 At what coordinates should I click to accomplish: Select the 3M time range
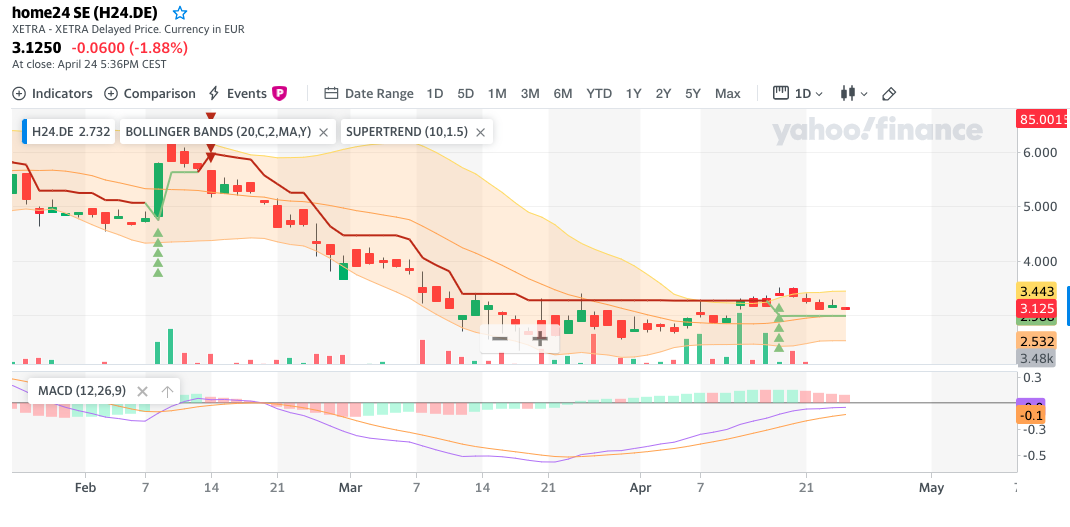click(530, 93)
